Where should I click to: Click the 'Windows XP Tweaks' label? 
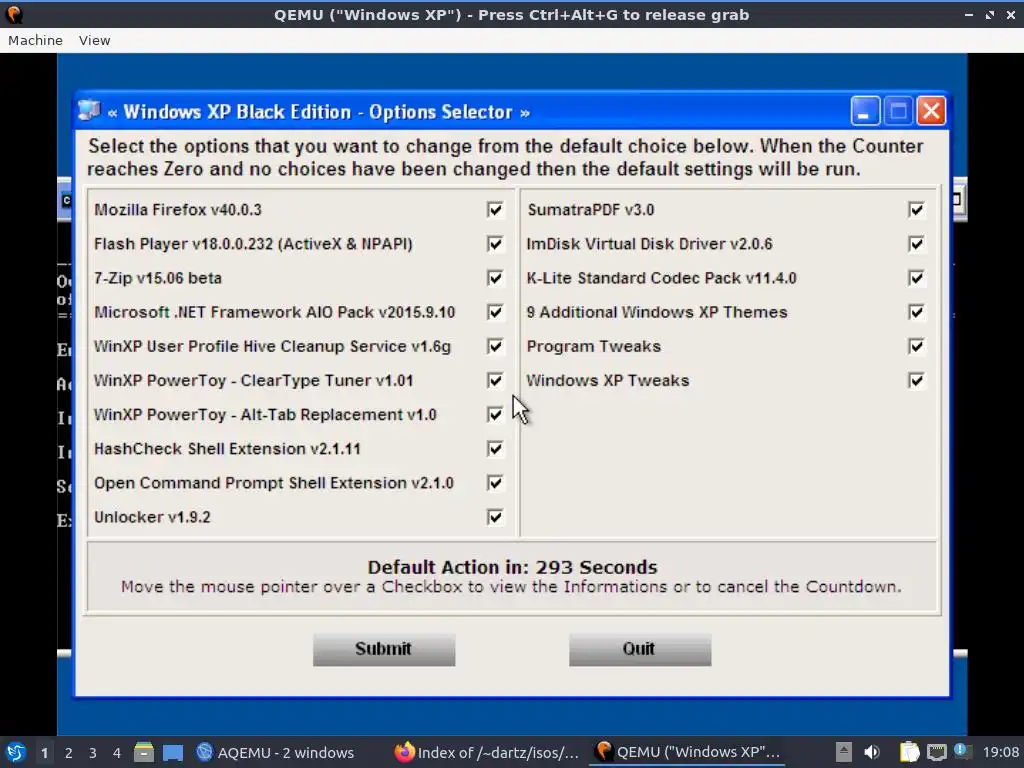608,380
